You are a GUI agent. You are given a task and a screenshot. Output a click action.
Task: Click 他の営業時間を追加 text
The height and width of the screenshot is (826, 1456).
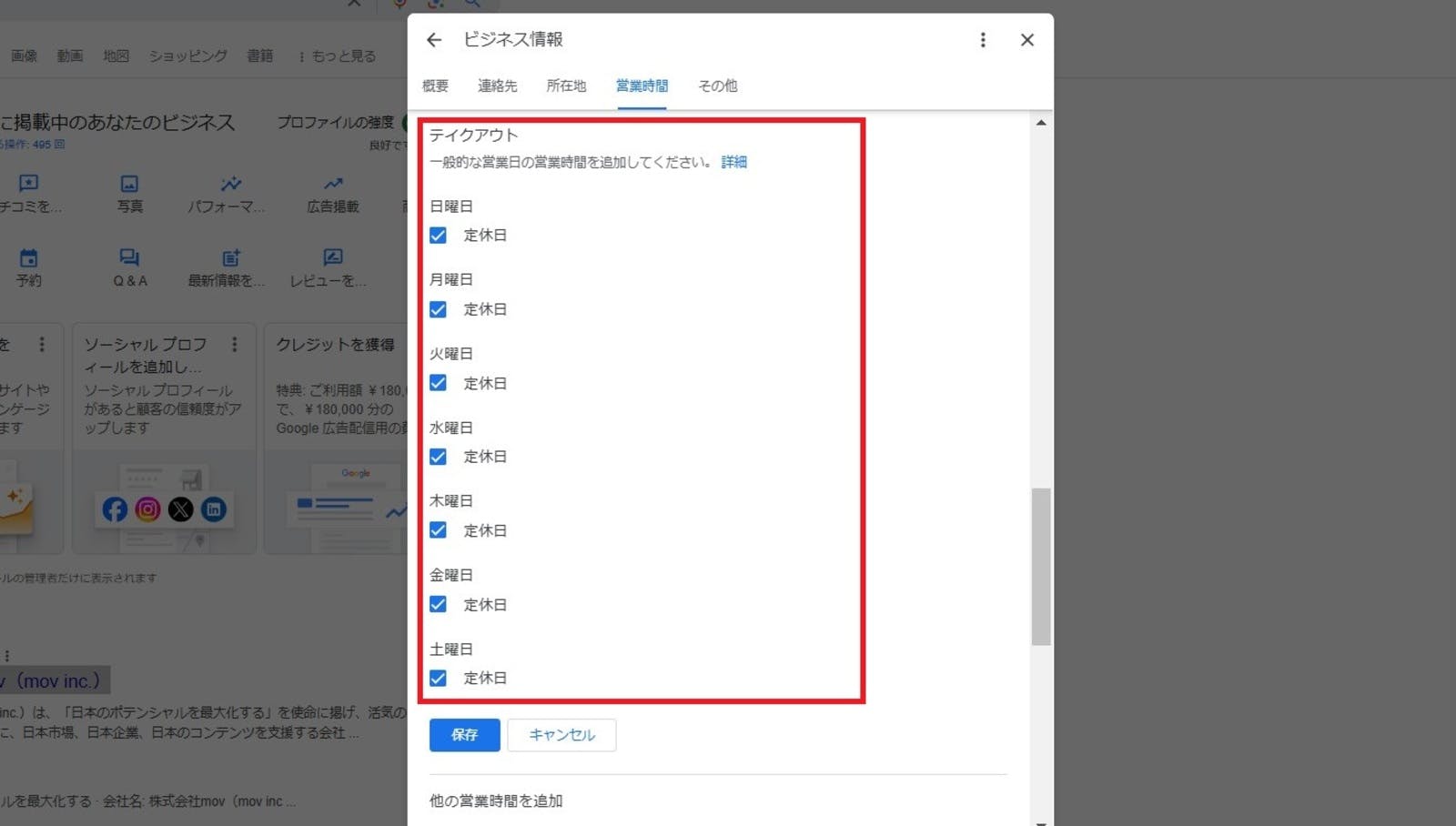point(496,801)
